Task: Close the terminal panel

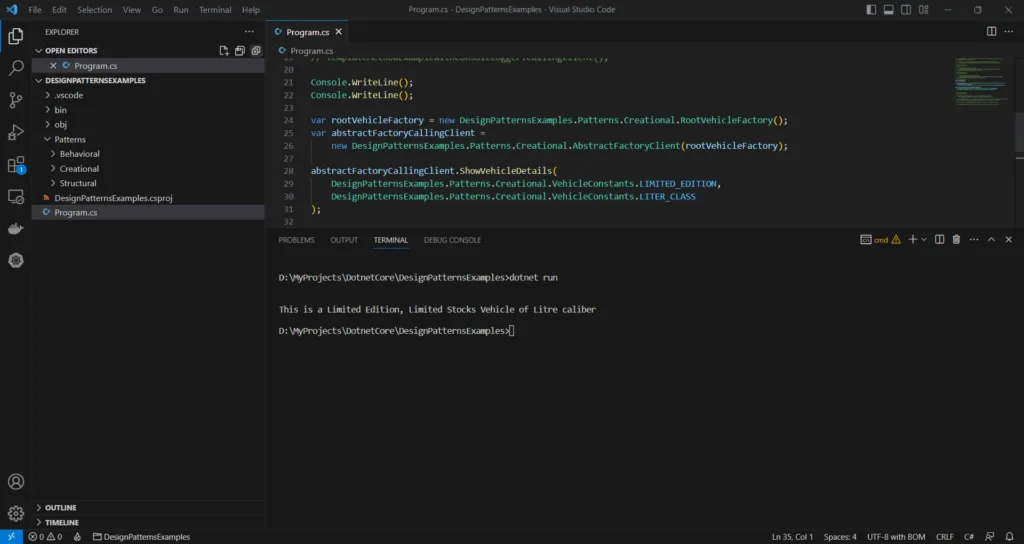Action: point(1008,240)
